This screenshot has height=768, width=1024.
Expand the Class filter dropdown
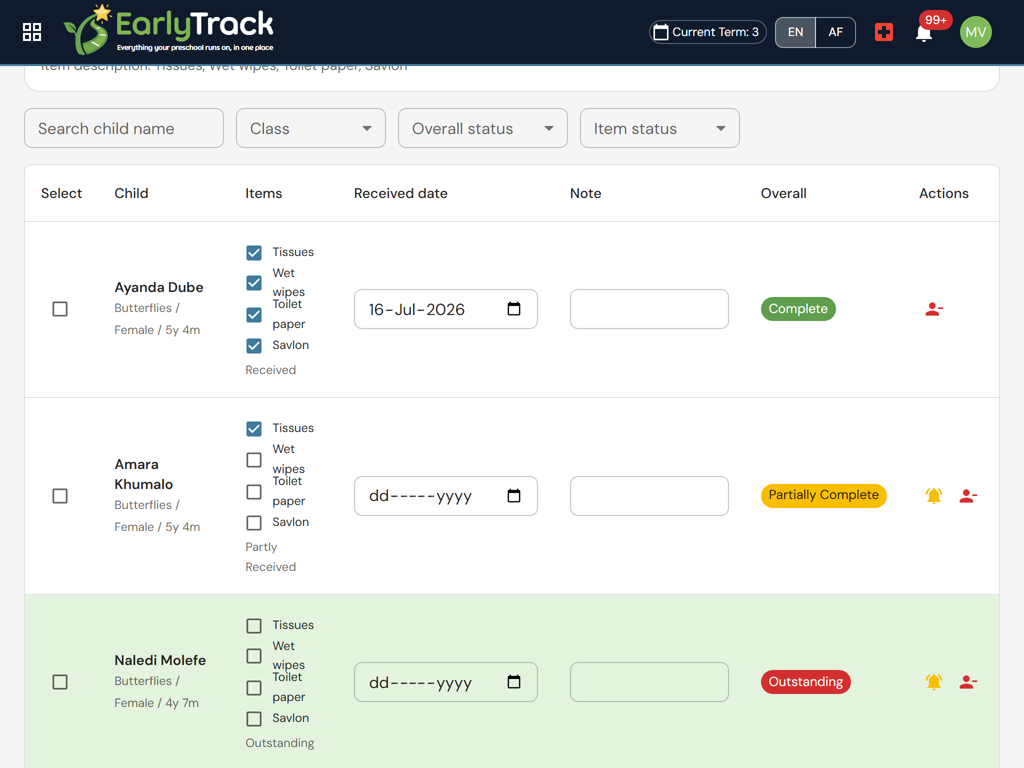click(x=311, y=128)
